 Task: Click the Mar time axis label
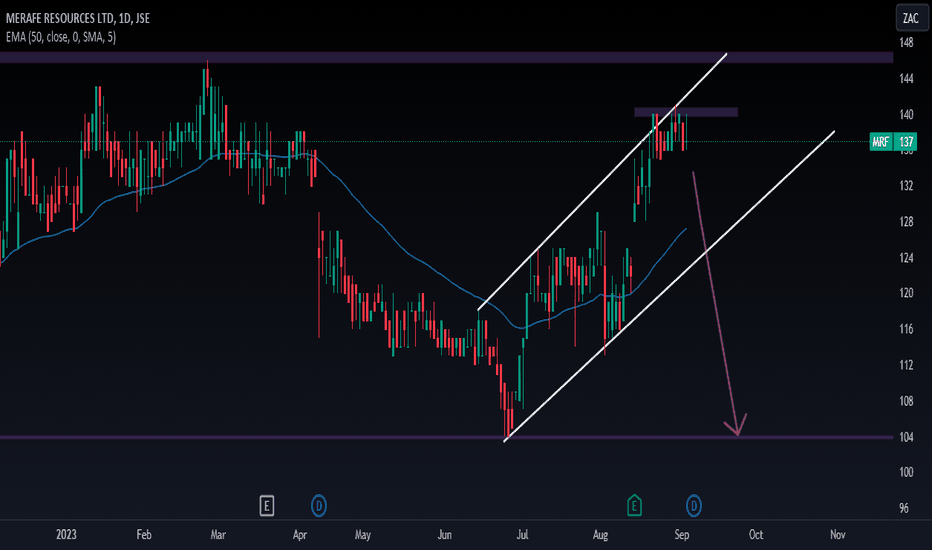click(x=218, y=534)
